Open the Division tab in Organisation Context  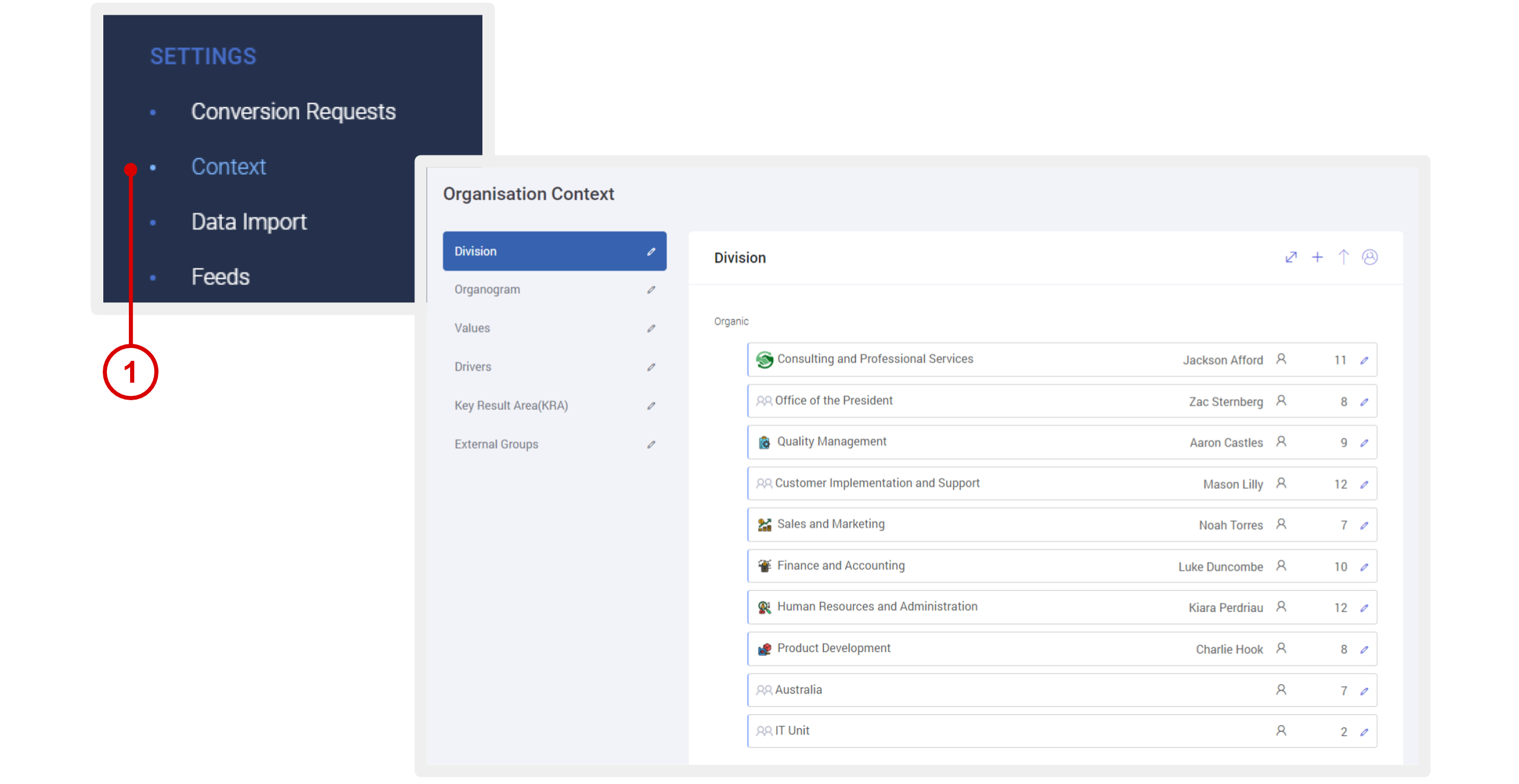pos(554,251)
